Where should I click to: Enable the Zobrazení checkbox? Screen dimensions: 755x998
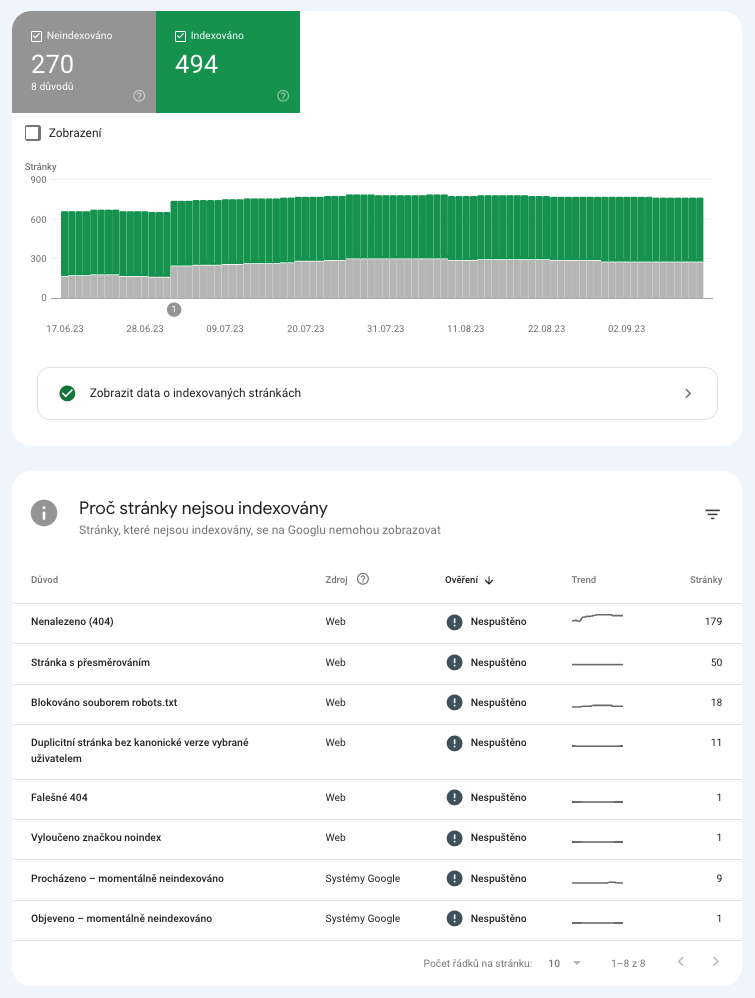pyautogui.click(x=32, y=133)
